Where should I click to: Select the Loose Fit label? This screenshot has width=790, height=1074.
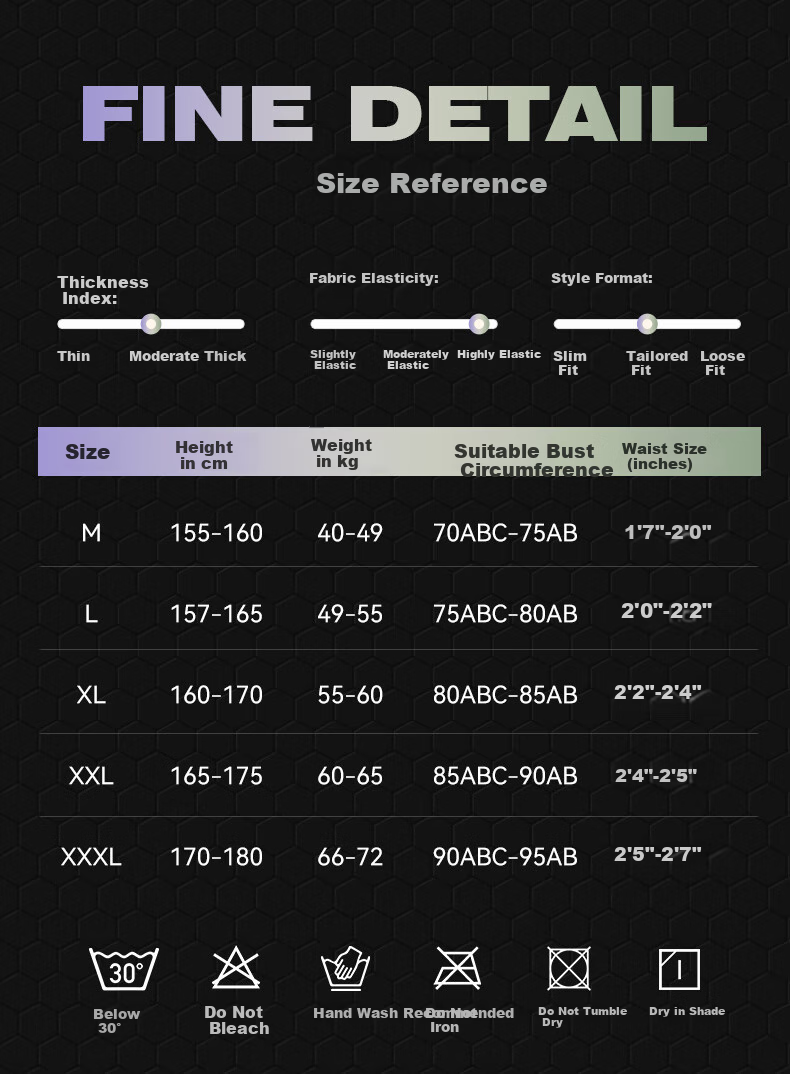click(722, 363)
